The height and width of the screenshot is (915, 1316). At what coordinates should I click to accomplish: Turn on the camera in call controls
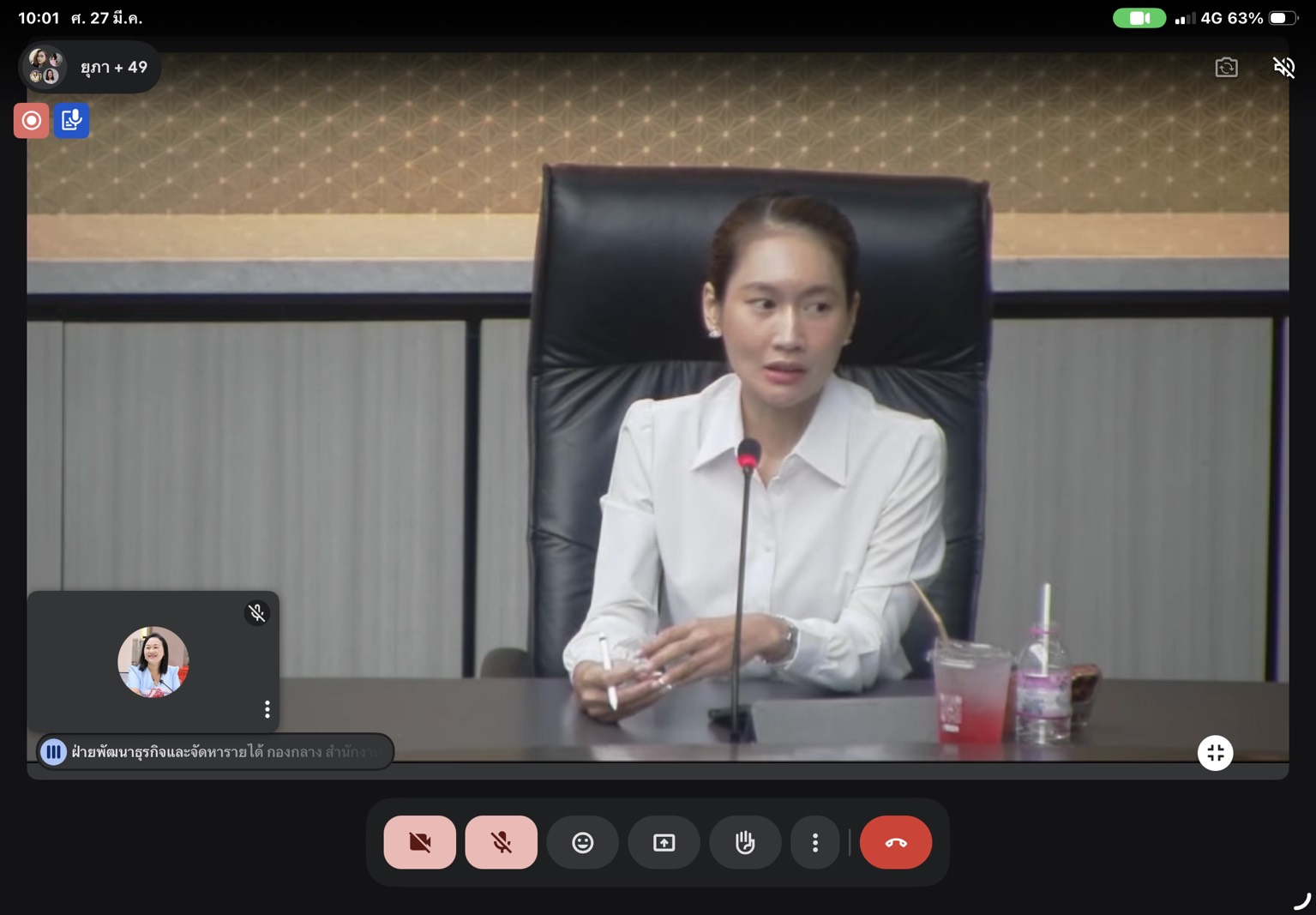point(419,842)
